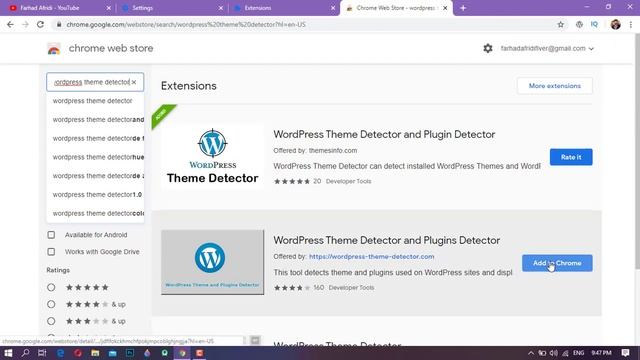Choose suggestion 'wordpress theme detector'

point(95,101)
